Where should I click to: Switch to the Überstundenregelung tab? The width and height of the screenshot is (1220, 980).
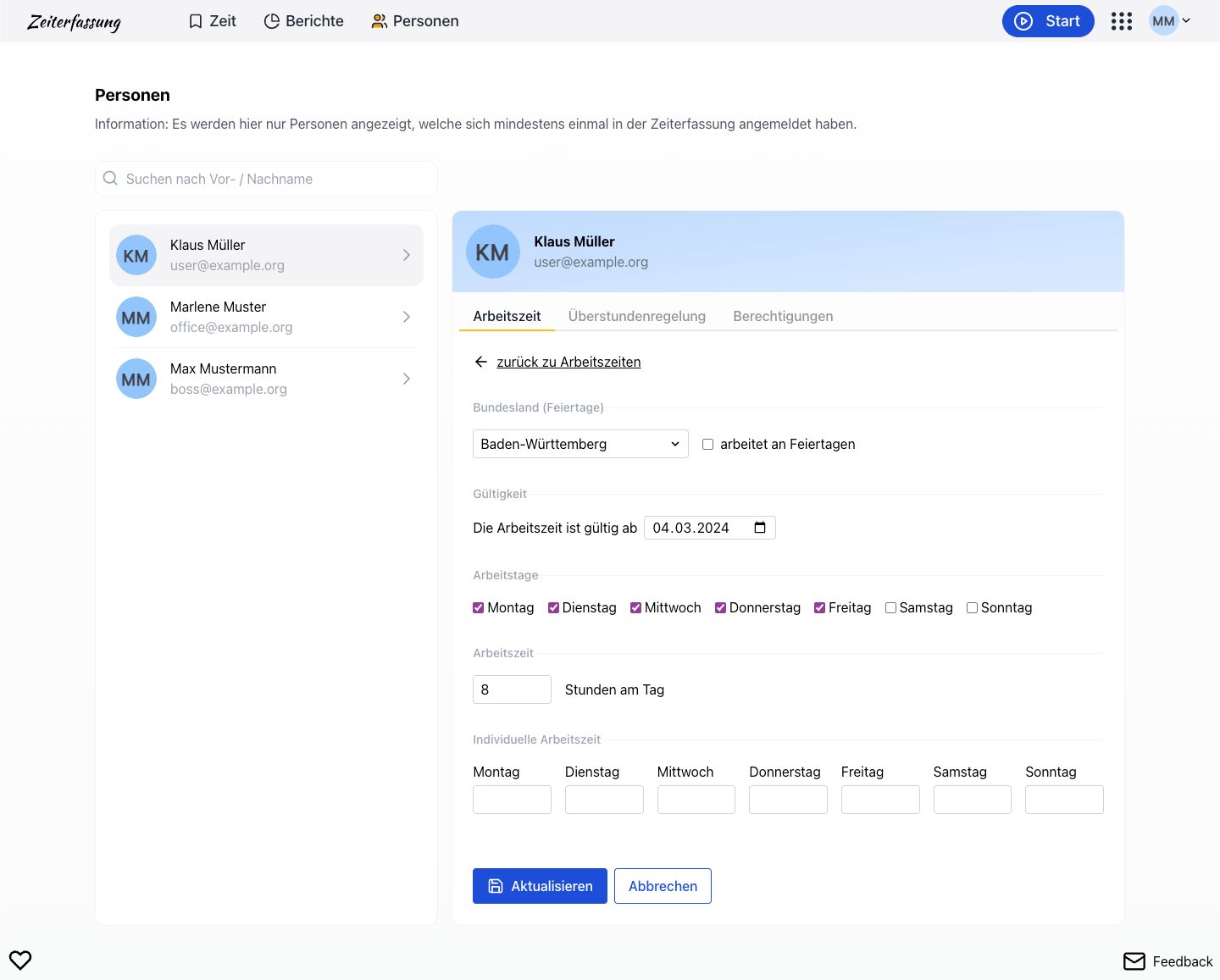tap(636, 316)
